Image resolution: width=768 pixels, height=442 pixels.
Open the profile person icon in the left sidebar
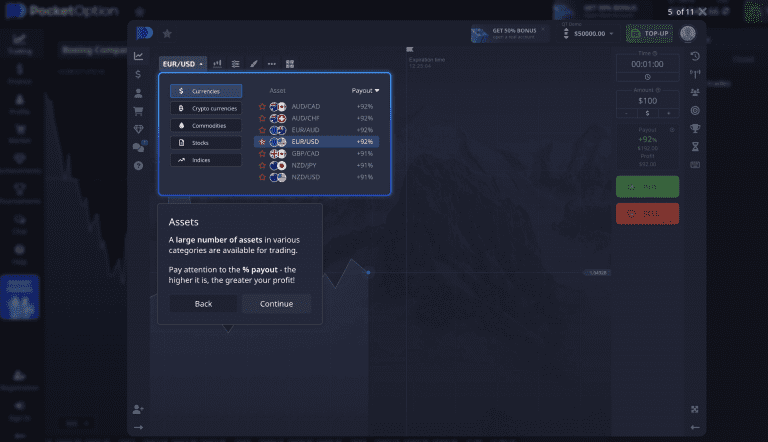139,93
